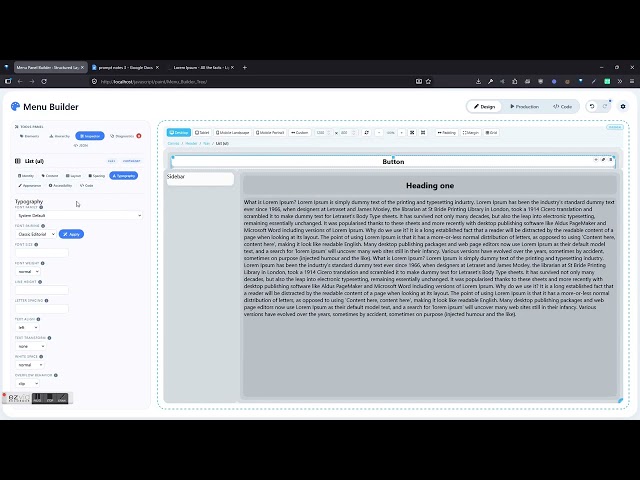Click viewport width stepper field
Screen dimensions: 640x480
tap(324, 133)
